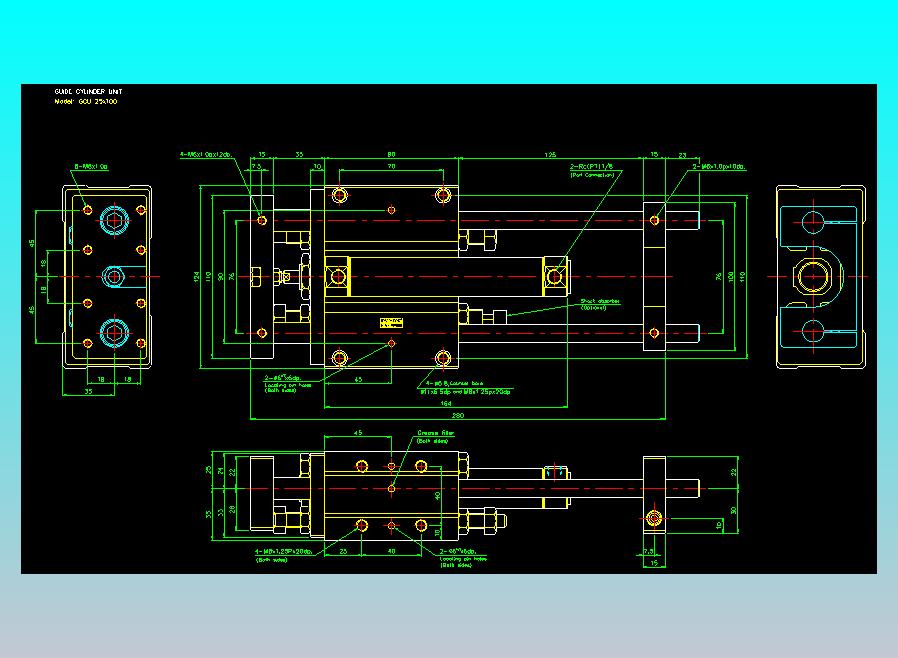The width and height of the screenshot is (898, 658).
Task: Select the "Model: GCU 25x100" yellow label
Action: 86,101
